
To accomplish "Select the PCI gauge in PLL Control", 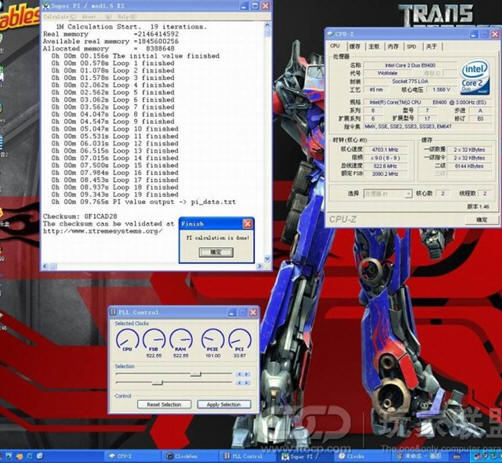I will 239,340.
